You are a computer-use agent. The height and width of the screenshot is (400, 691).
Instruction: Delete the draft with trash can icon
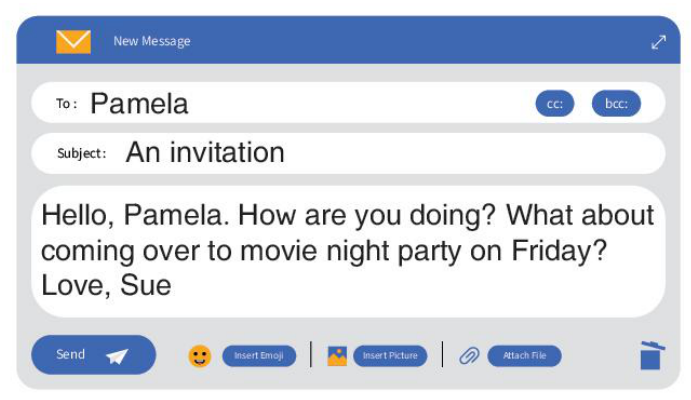(x=652, y=355)
